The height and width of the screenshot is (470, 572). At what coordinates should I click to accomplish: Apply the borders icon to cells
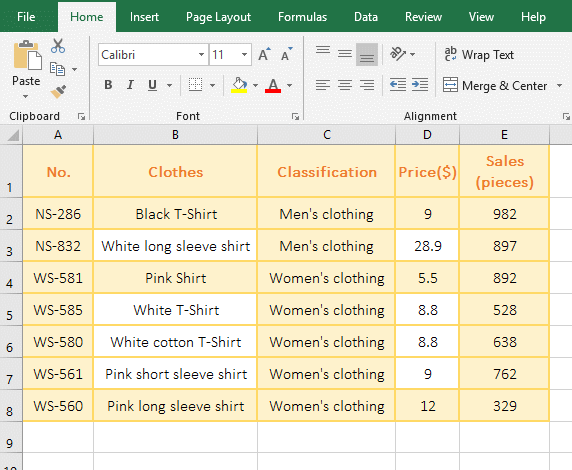(196, 85)
